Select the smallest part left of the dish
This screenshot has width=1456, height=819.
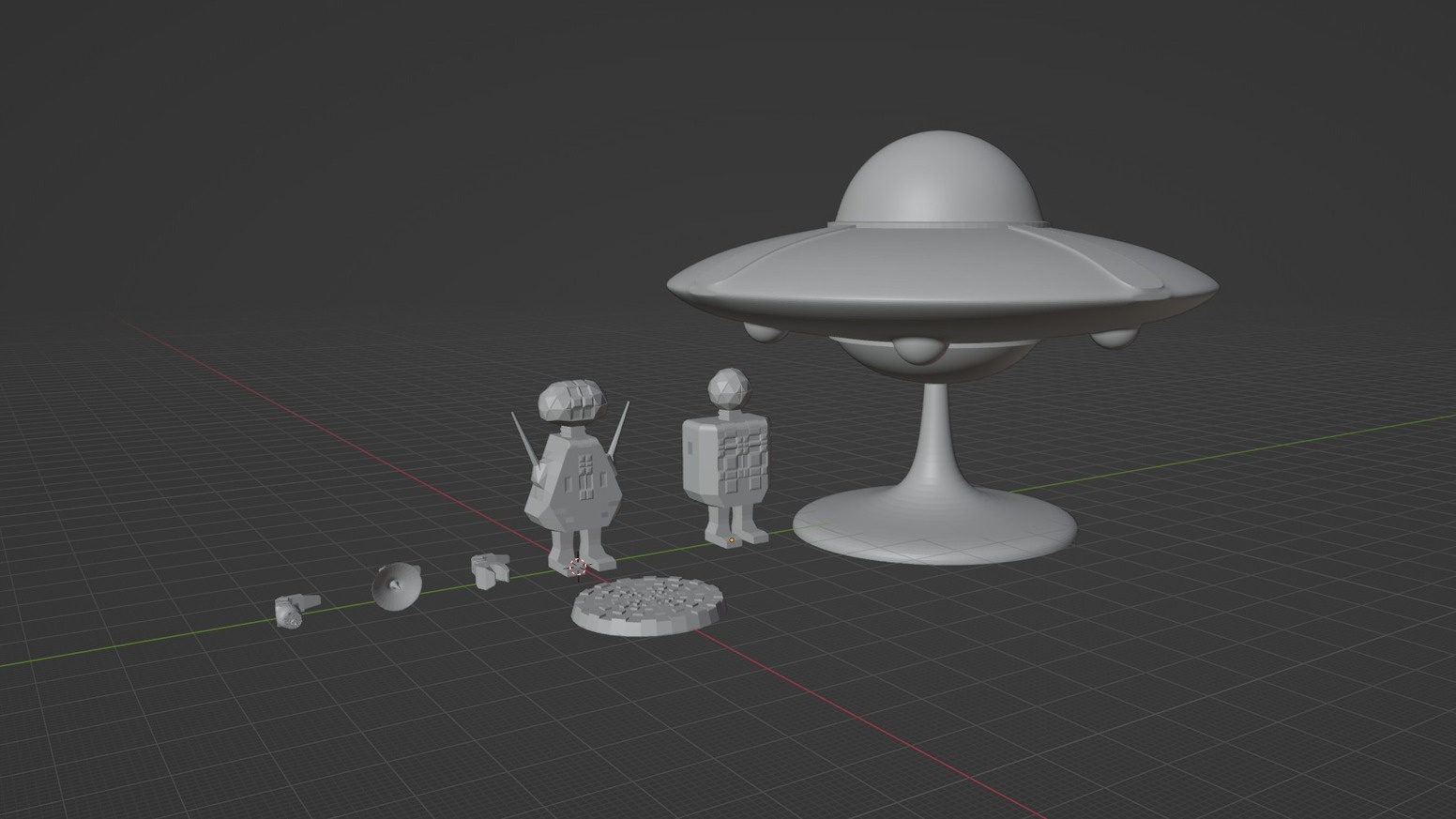click(296, 610)
